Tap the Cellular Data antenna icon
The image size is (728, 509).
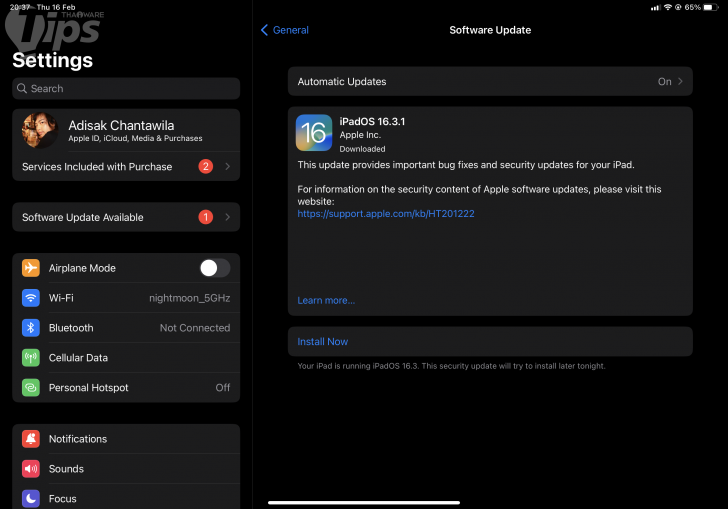pos(31,358)
